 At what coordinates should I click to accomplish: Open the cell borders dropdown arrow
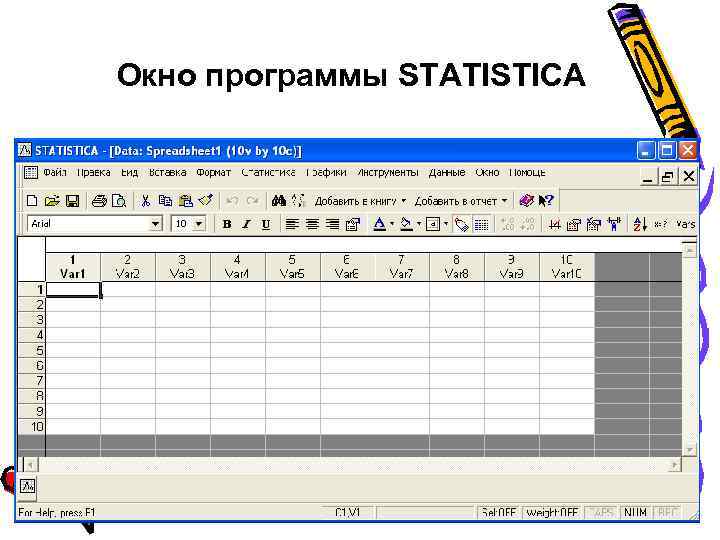[445, 224]
